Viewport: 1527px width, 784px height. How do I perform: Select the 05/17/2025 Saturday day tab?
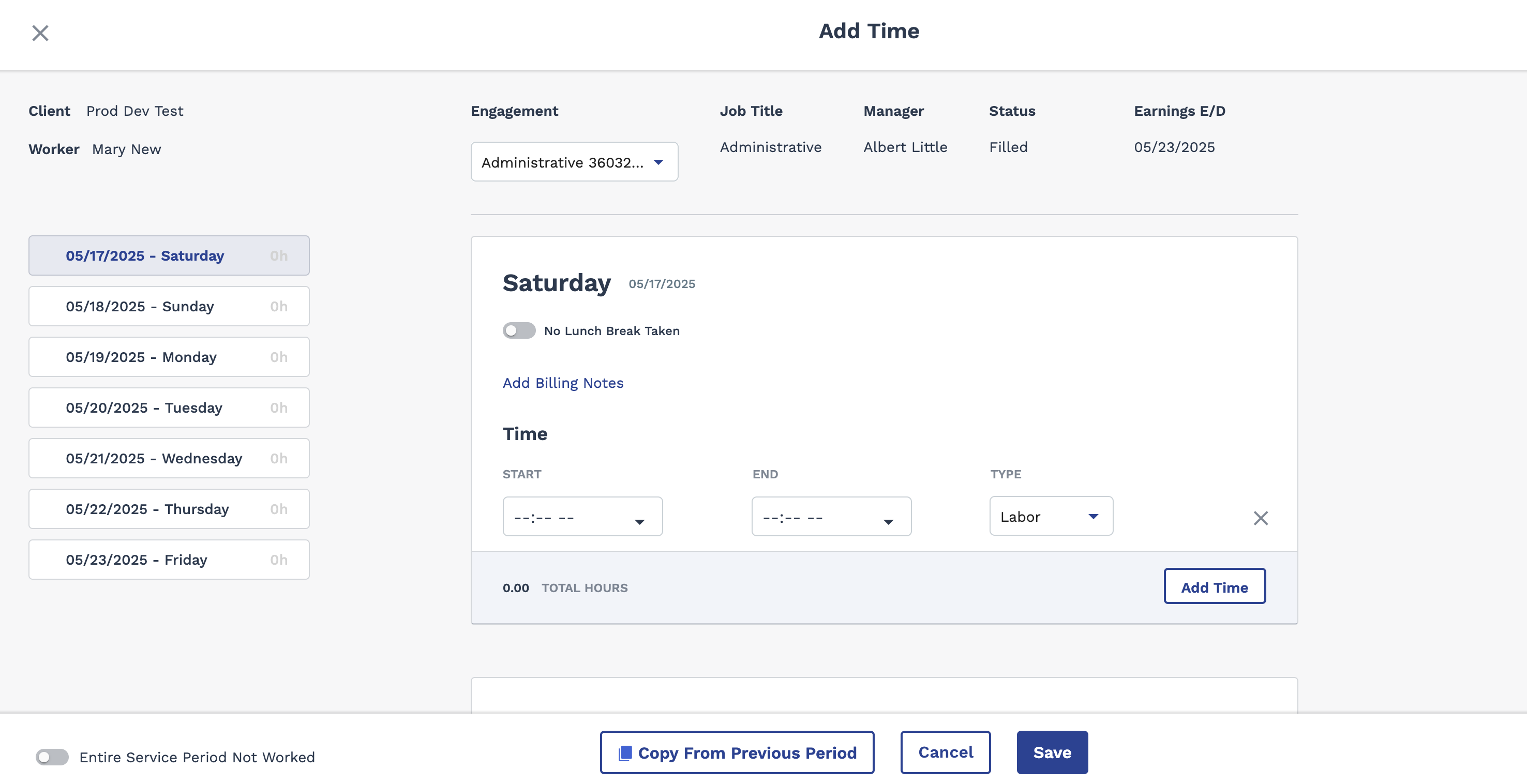coord(169,255)
